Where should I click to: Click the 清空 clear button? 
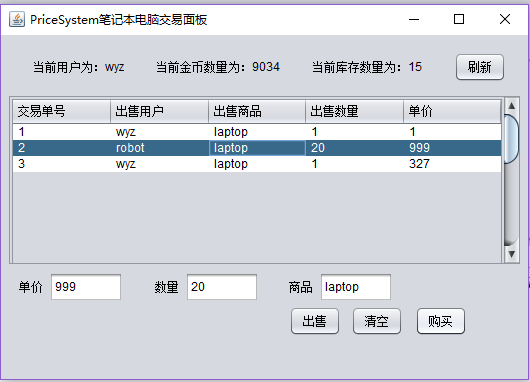coord(377,321)
